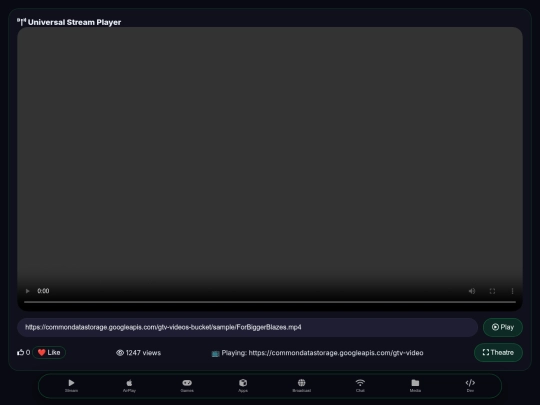
Task: Enable Theatre mode
Action: [x=498, y=352]
